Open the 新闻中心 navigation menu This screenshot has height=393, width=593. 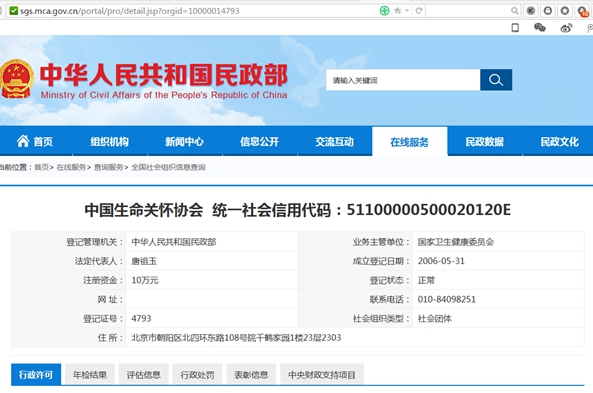(x=184, y=141)
